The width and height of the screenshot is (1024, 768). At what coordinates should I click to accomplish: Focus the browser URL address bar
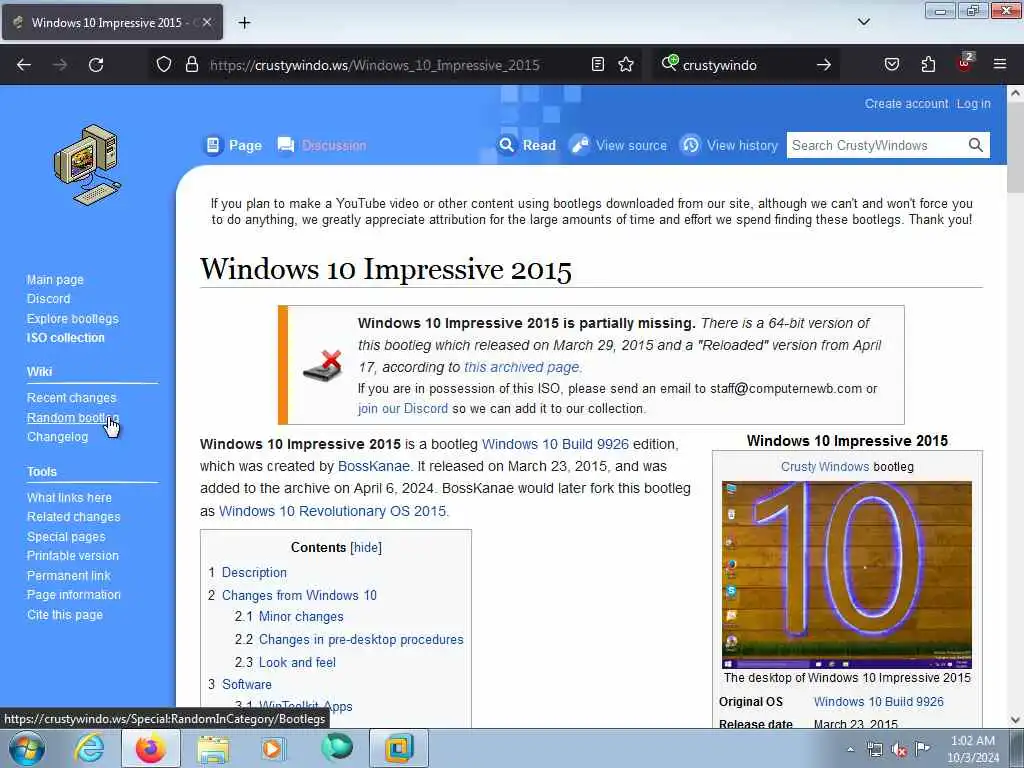pyautogui.click(x=374, y=65)
